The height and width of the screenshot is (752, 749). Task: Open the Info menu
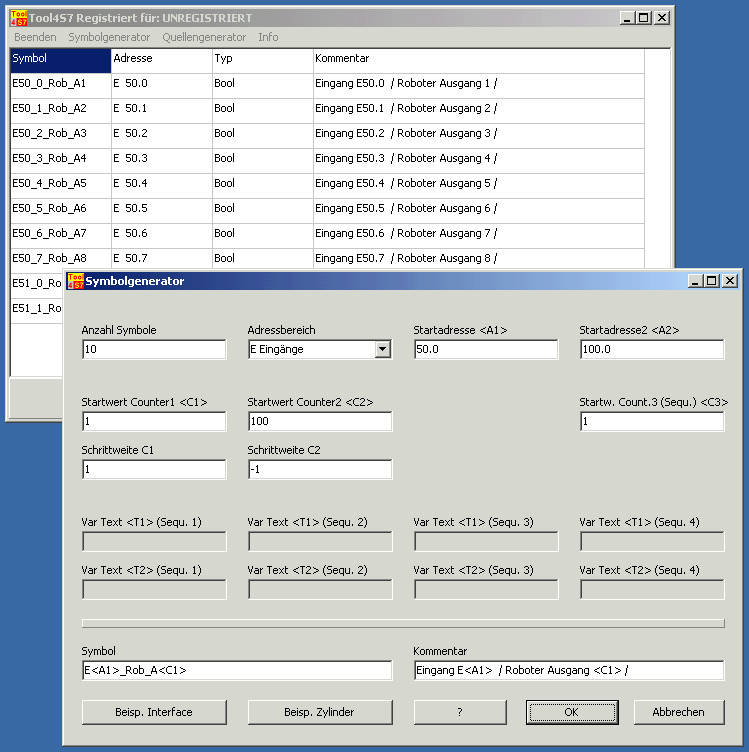268,37
